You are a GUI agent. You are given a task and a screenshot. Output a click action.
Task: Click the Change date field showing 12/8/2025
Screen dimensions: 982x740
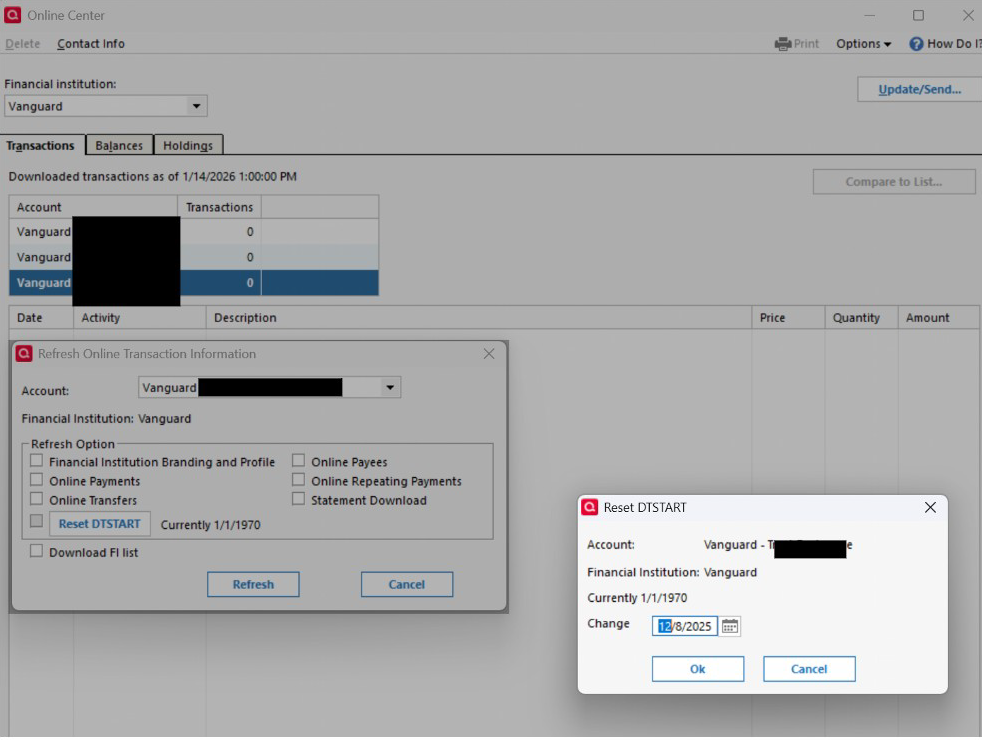[x=685, y=626]
